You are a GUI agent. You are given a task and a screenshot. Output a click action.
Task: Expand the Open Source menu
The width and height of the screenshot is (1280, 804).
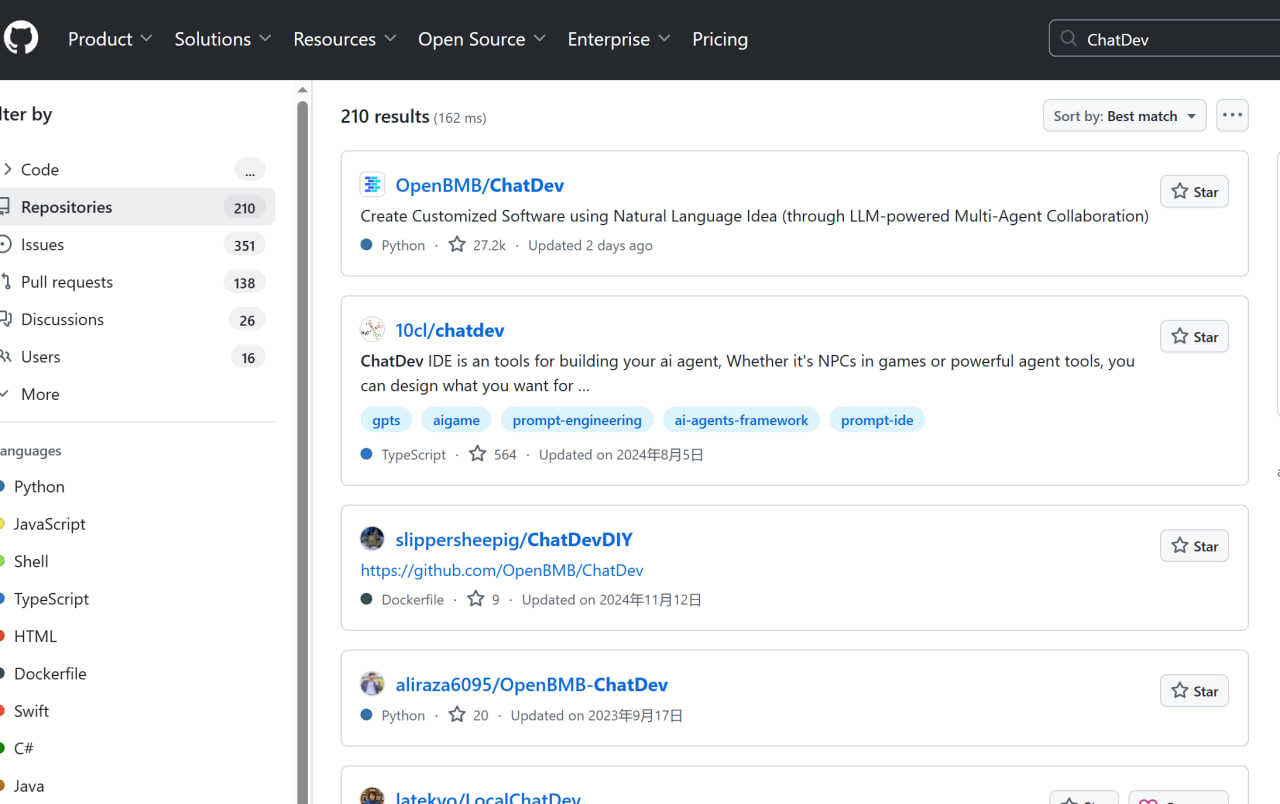click(482, 39)
